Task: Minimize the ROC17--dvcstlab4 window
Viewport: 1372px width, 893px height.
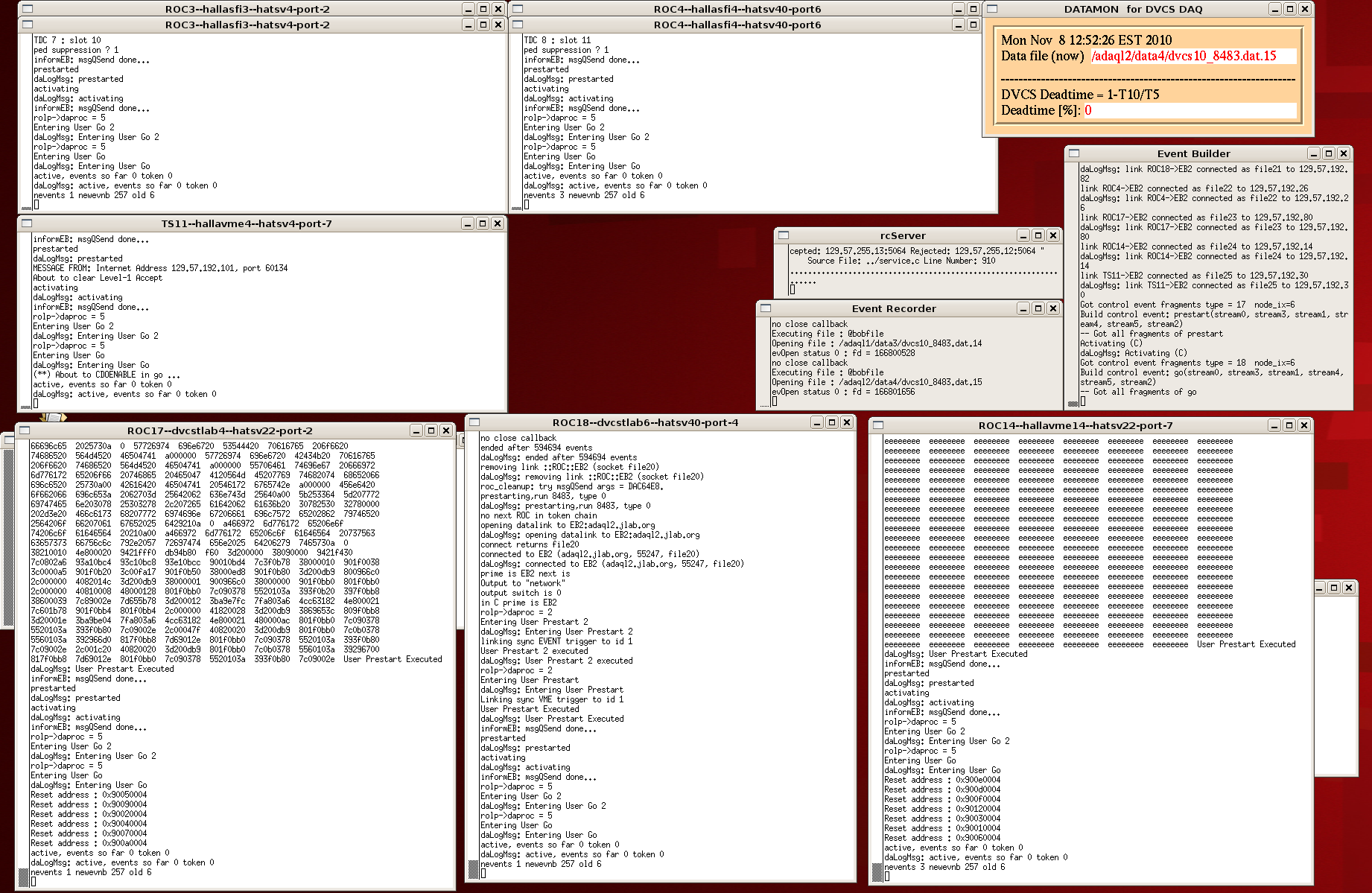Action: [416, 430]
